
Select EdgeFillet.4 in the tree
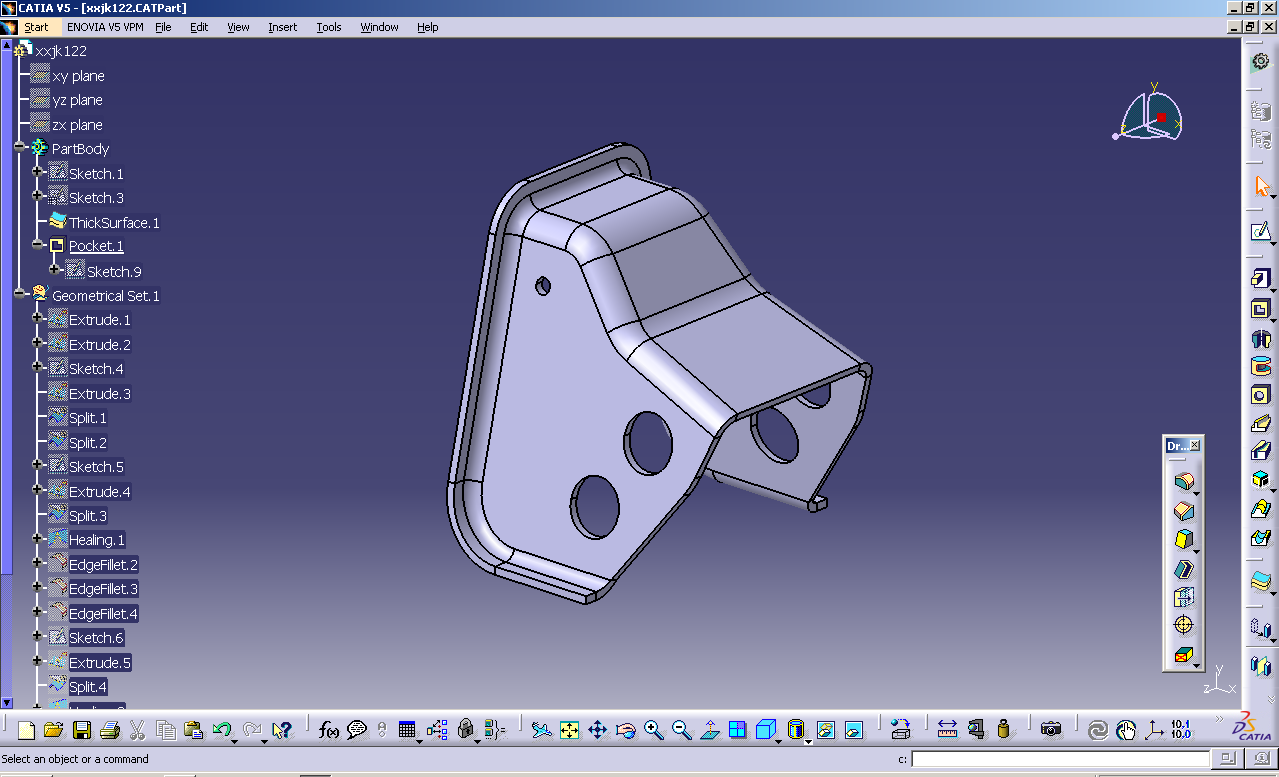tap(104, 614)
